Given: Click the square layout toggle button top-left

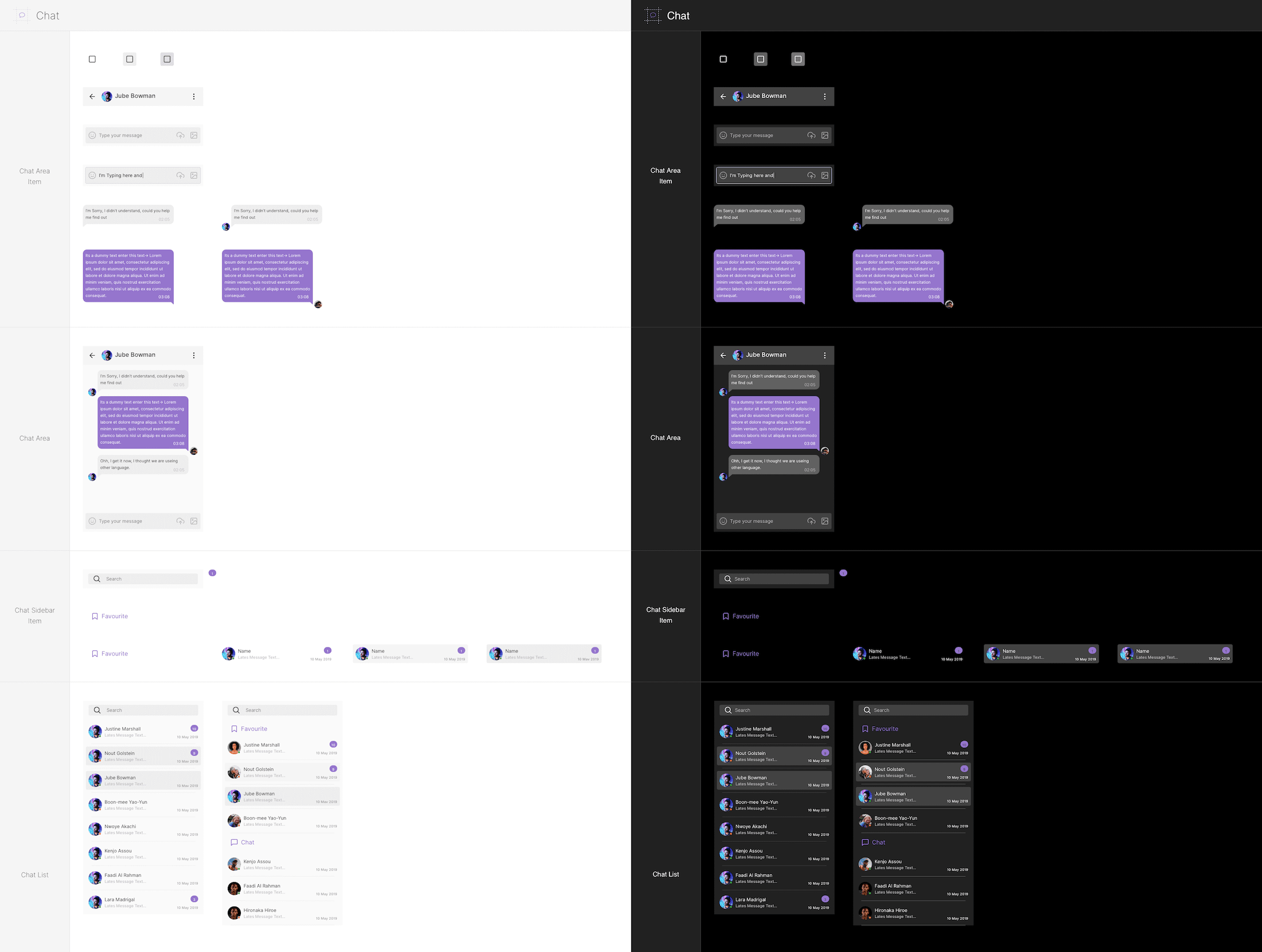Looking at the screenshot, I should pyautogui.click(x=91, y=58).
